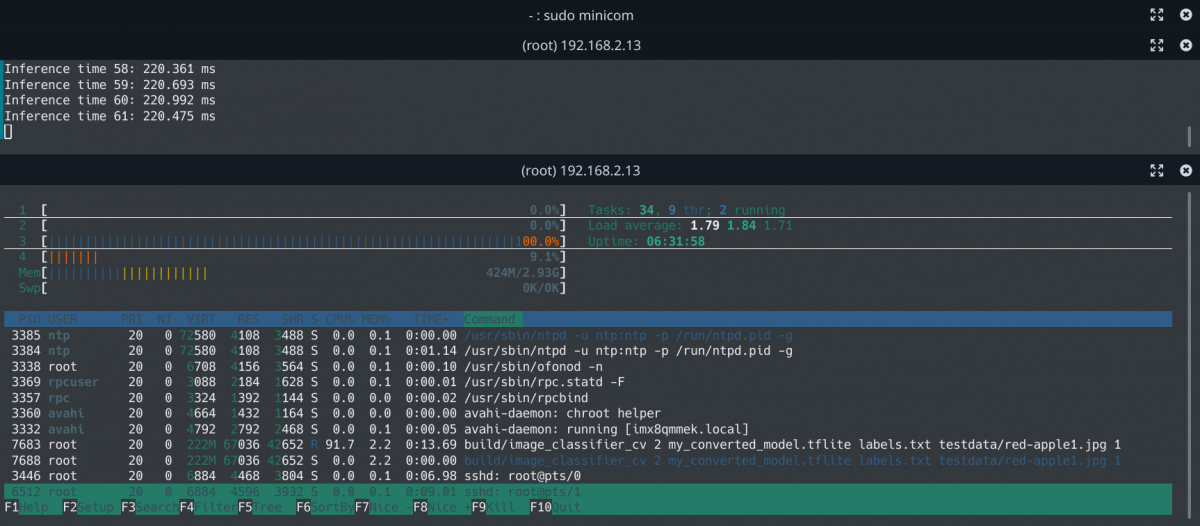This screenshot has width=1200, height=526.
Task: Maximize the sudo minicom pane
Action: (1157, 15)
